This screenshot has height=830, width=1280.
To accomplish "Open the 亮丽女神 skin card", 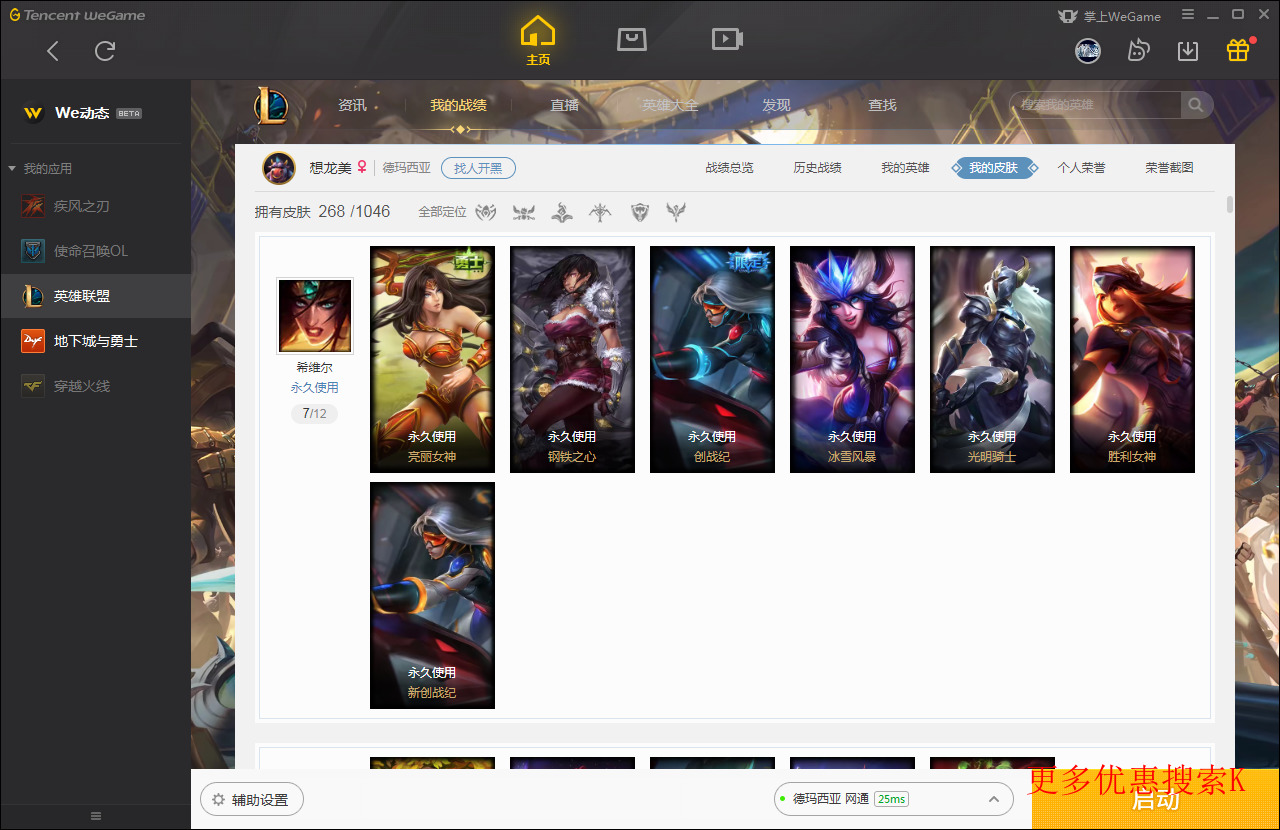I will 432,359.
